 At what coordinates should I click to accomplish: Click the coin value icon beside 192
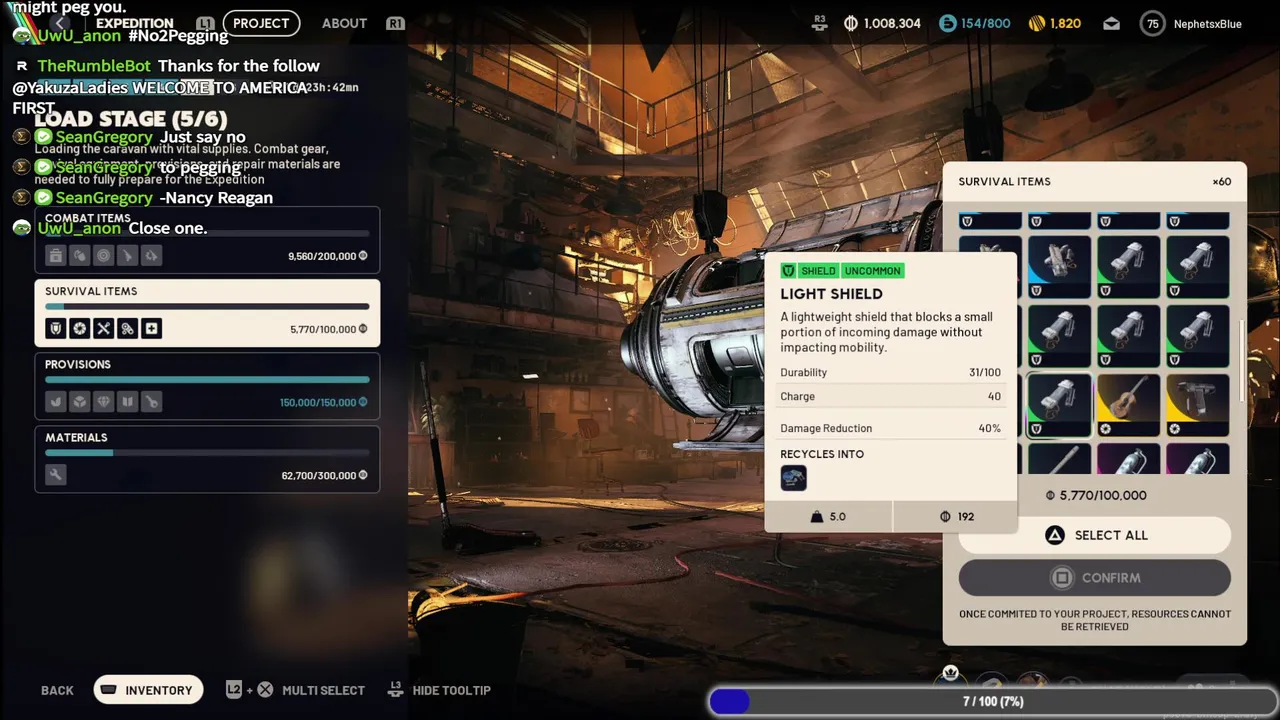pyautogui.click(x=945, y=516)
